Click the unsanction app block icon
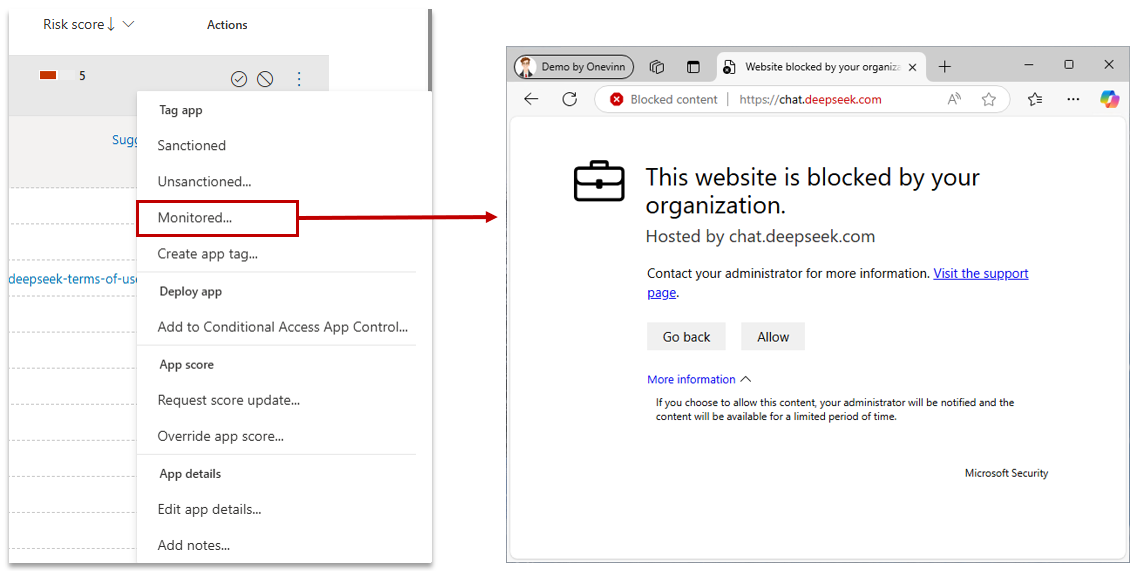The image size is (1136, 571). tap(265, 79)
